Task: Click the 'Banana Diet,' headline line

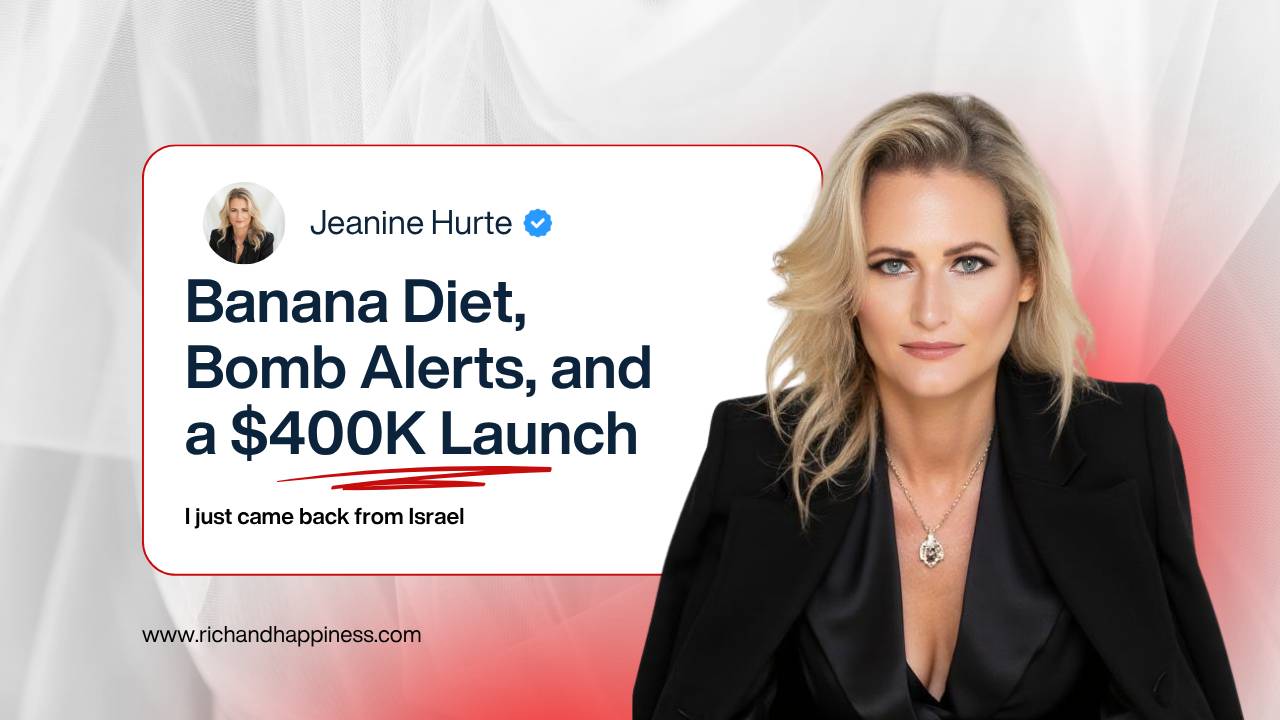Action: coord(356,300)
